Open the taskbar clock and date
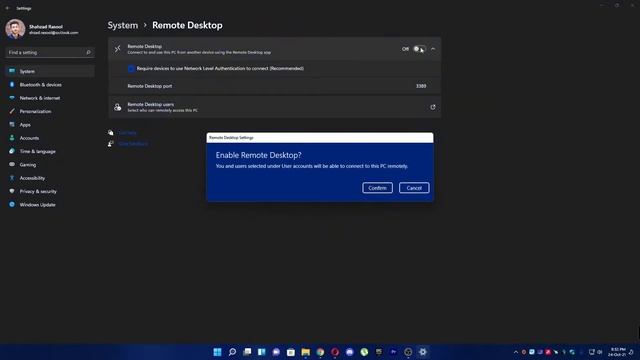The height and width of the screenshot is (360, 640). (x=616, y=352)
